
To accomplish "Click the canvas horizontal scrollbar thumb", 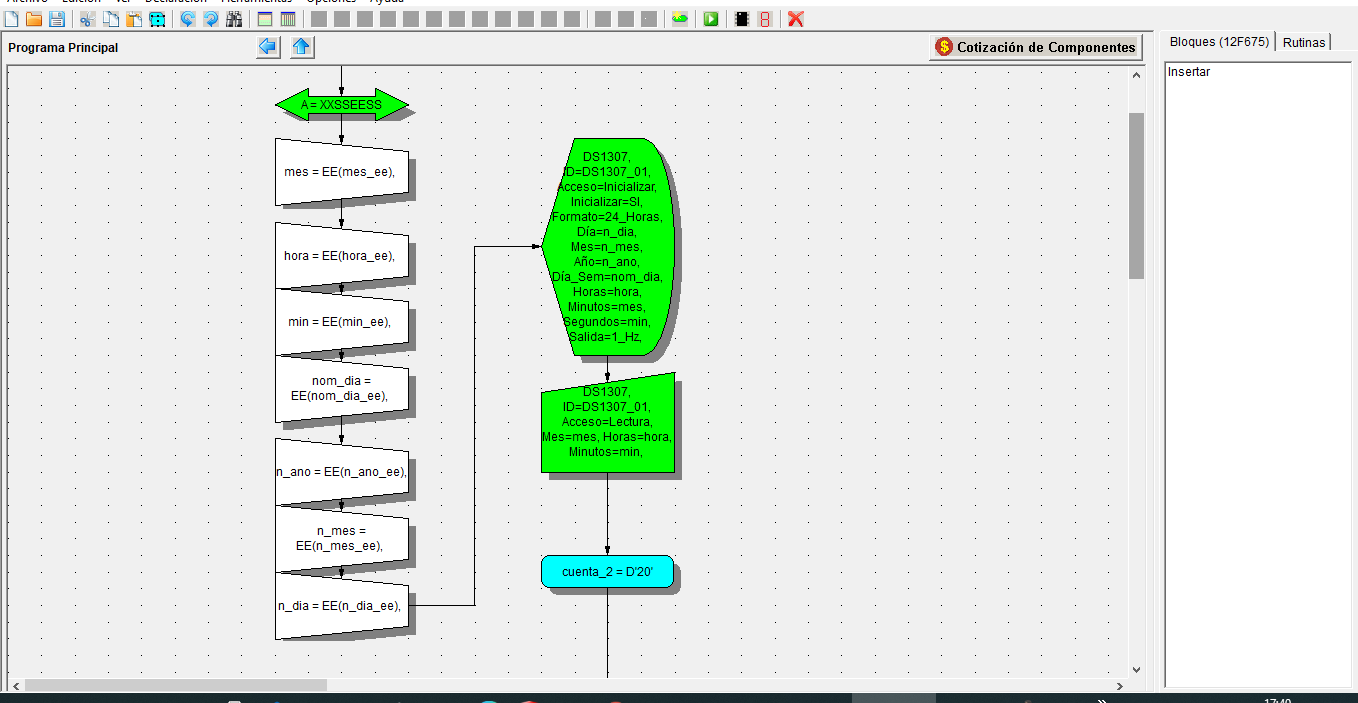I will pyautogui.click(x=176, y=686).
